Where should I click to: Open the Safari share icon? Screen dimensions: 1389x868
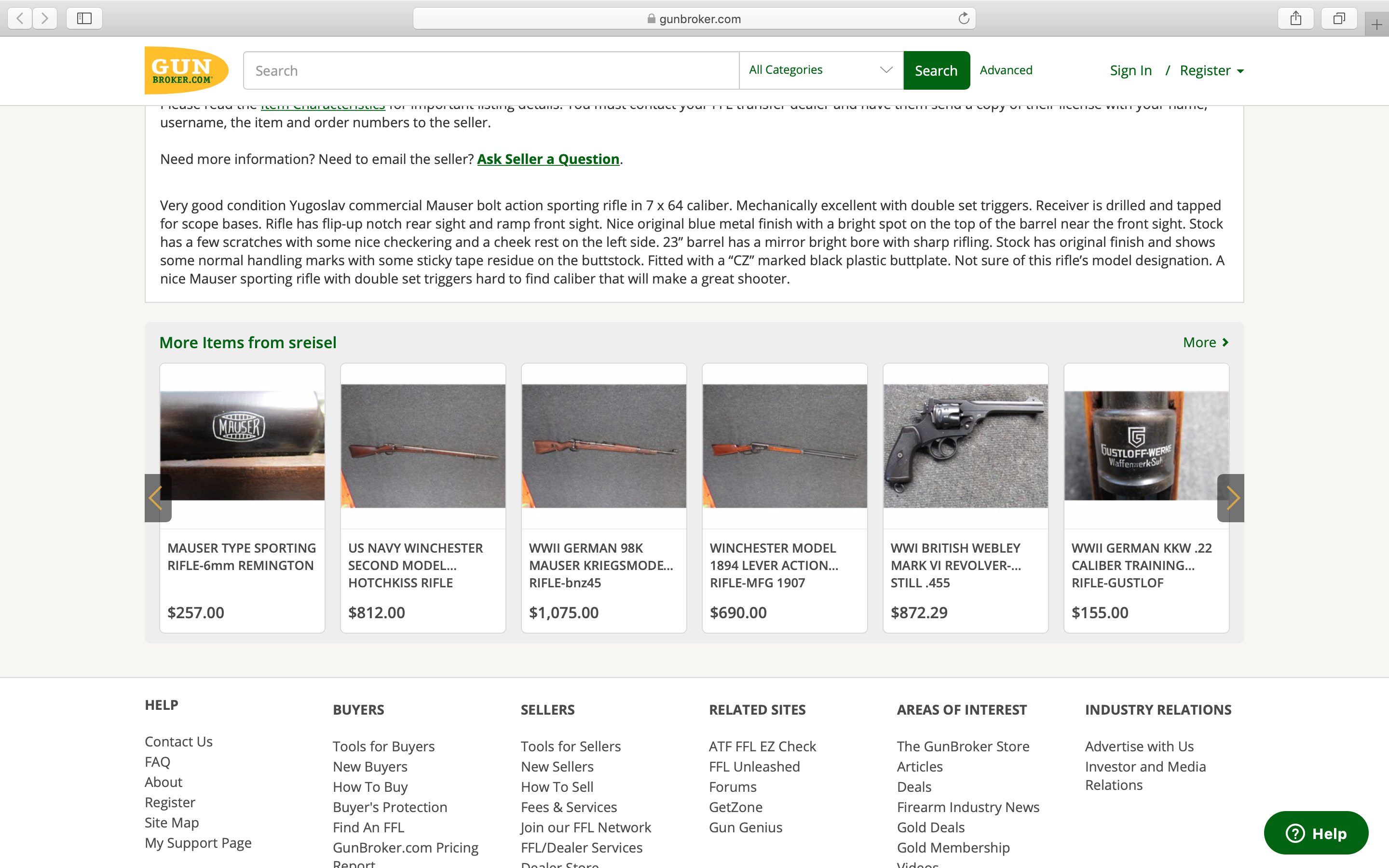[x=1295, y=18]
